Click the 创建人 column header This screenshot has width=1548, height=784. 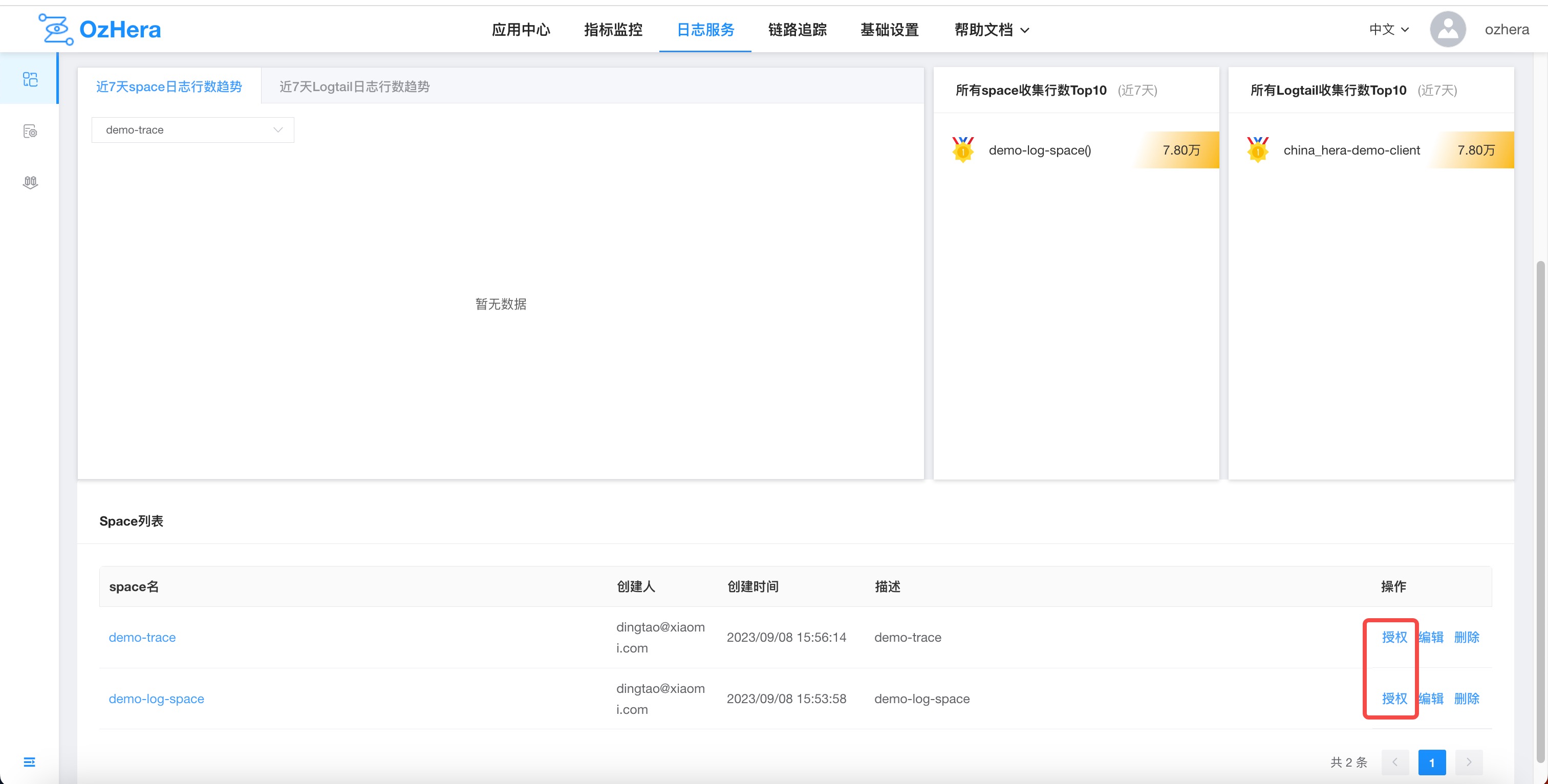(x=635, y=587)
